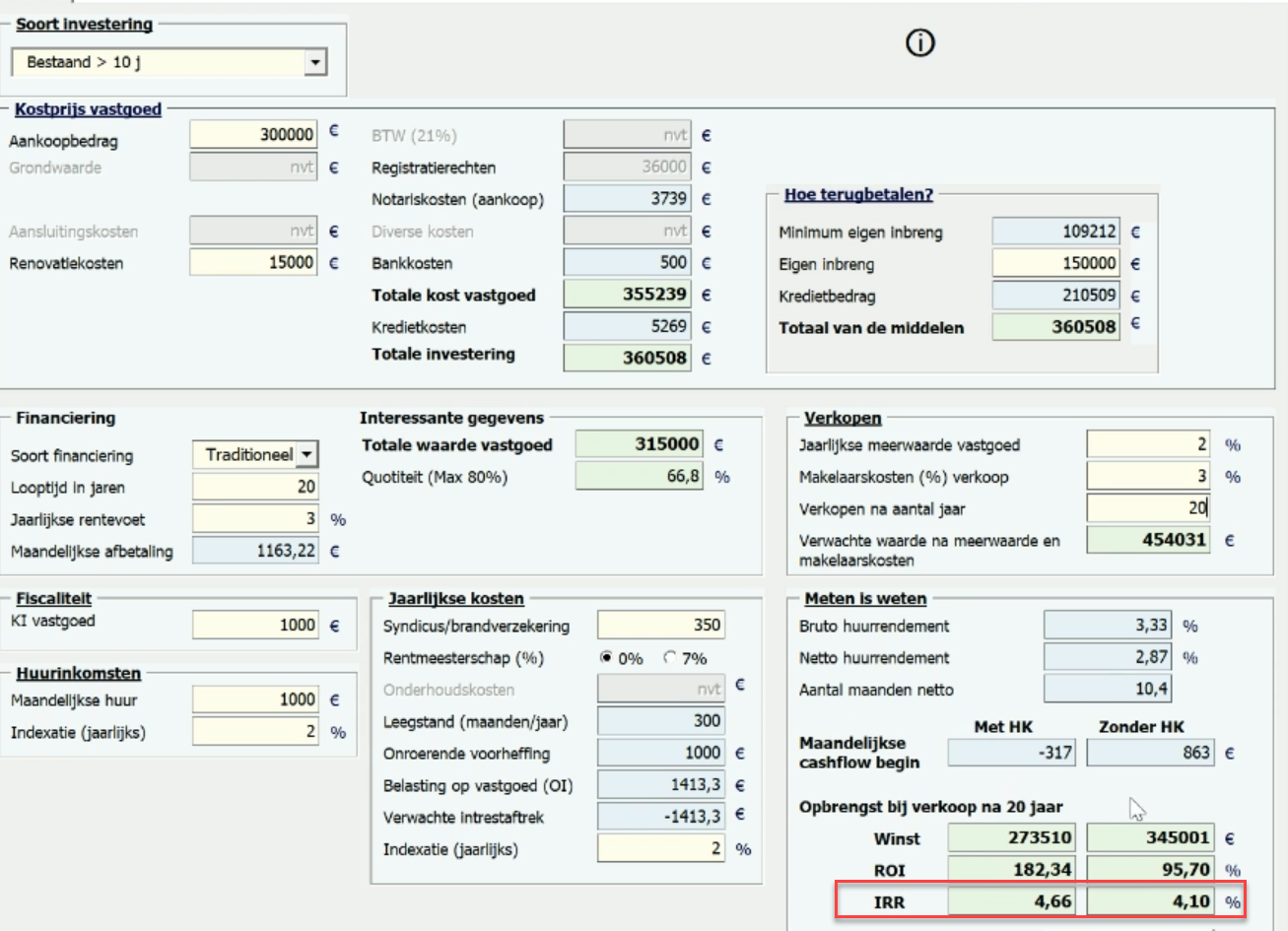Focus the Looptijd in jaren field
This screenshot has height=931, width=1288.
(x=255, y=487)
